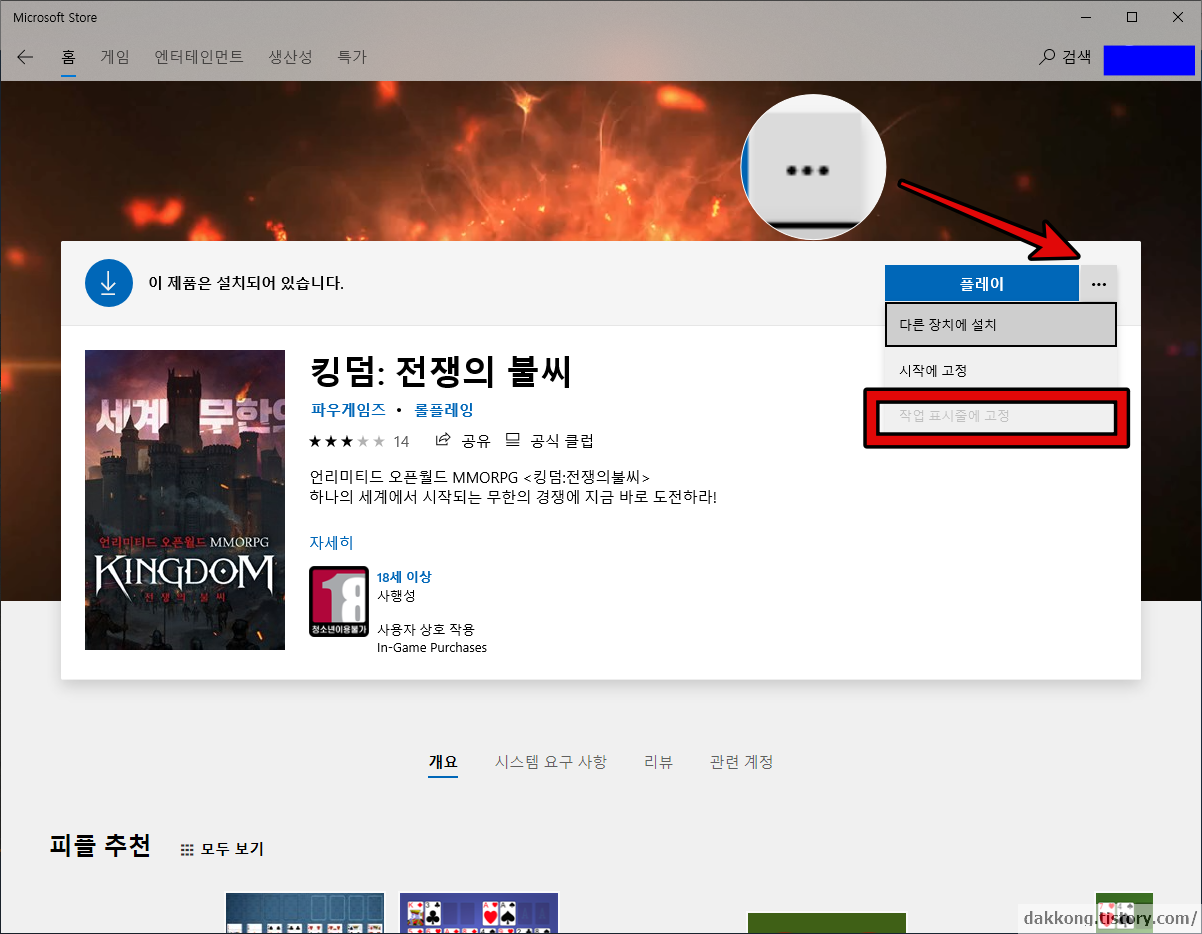Switch to 엔터테인먼트 tab
The height and width of the screenshot is (934, 1202).
pyautogui.click(x=199, y=57)
